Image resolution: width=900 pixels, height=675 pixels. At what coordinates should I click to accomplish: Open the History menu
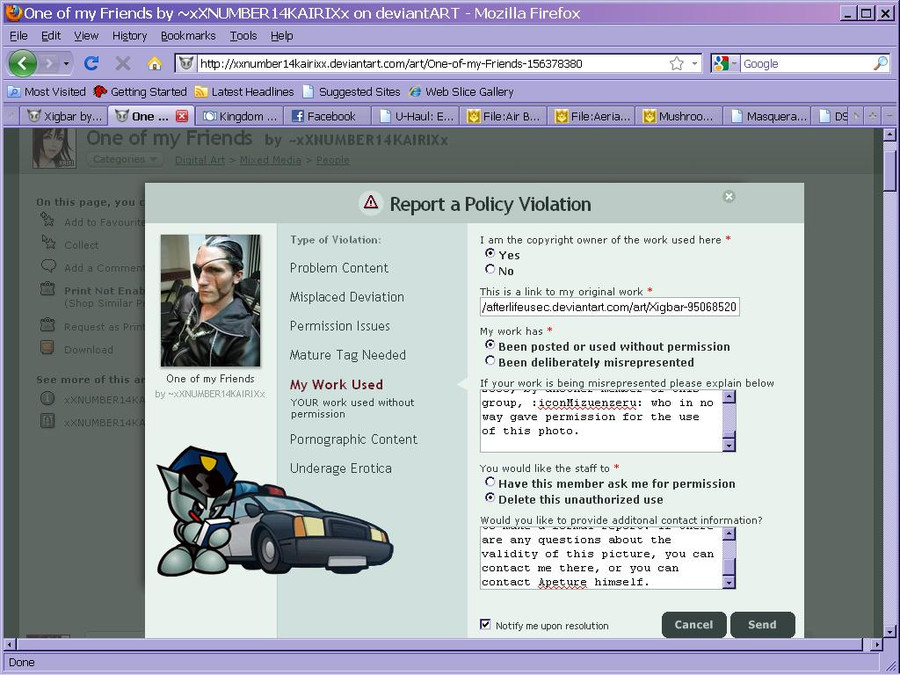[129, 36]
